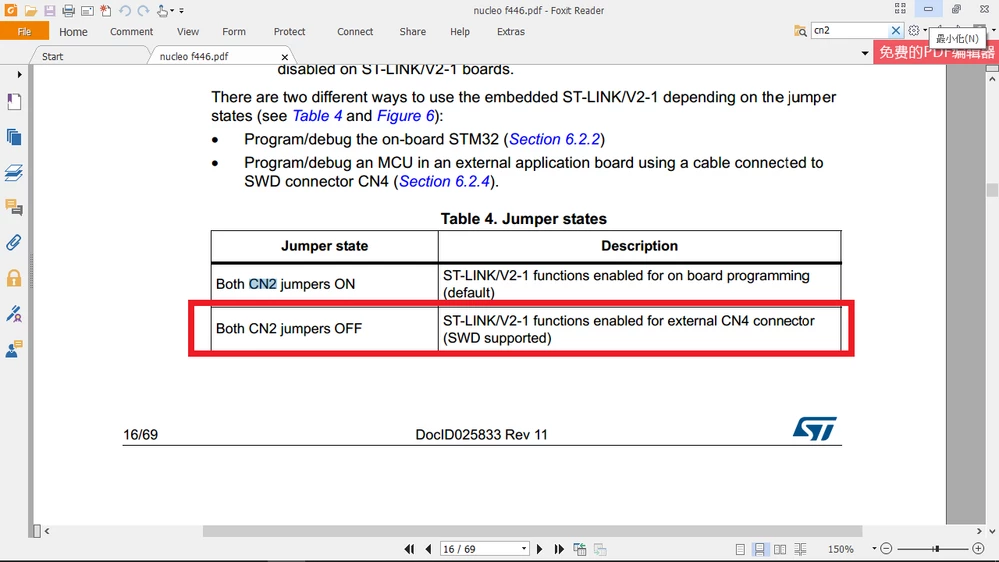Jump to the first page
The image size is (999, 562).
click(x=409, y=549)
